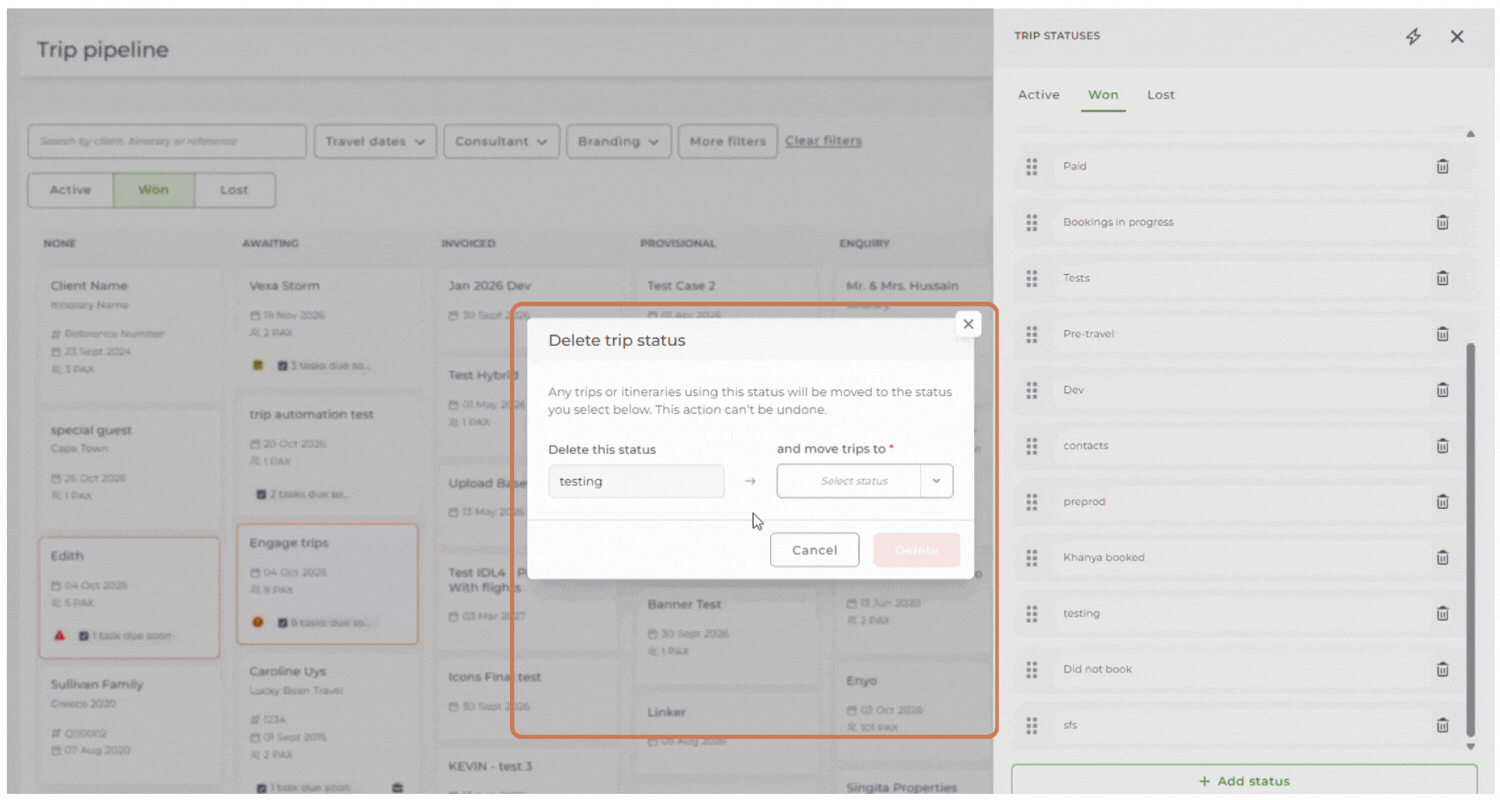Grab the drag handle for Paid
The width and height of the screenshot is (1500, 800).
(x=1032, y=167)
